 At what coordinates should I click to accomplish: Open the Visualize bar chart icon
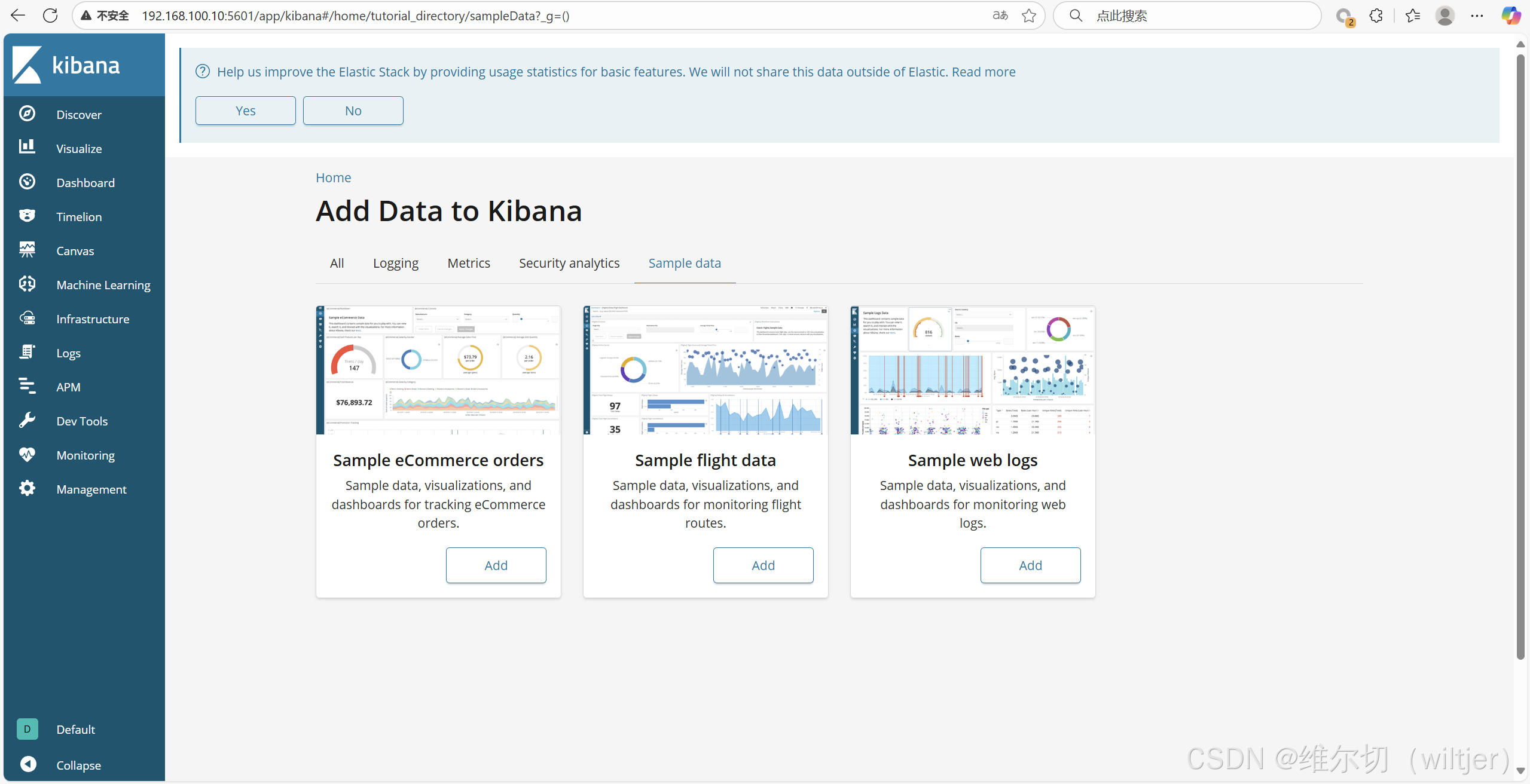click(27, 148)
